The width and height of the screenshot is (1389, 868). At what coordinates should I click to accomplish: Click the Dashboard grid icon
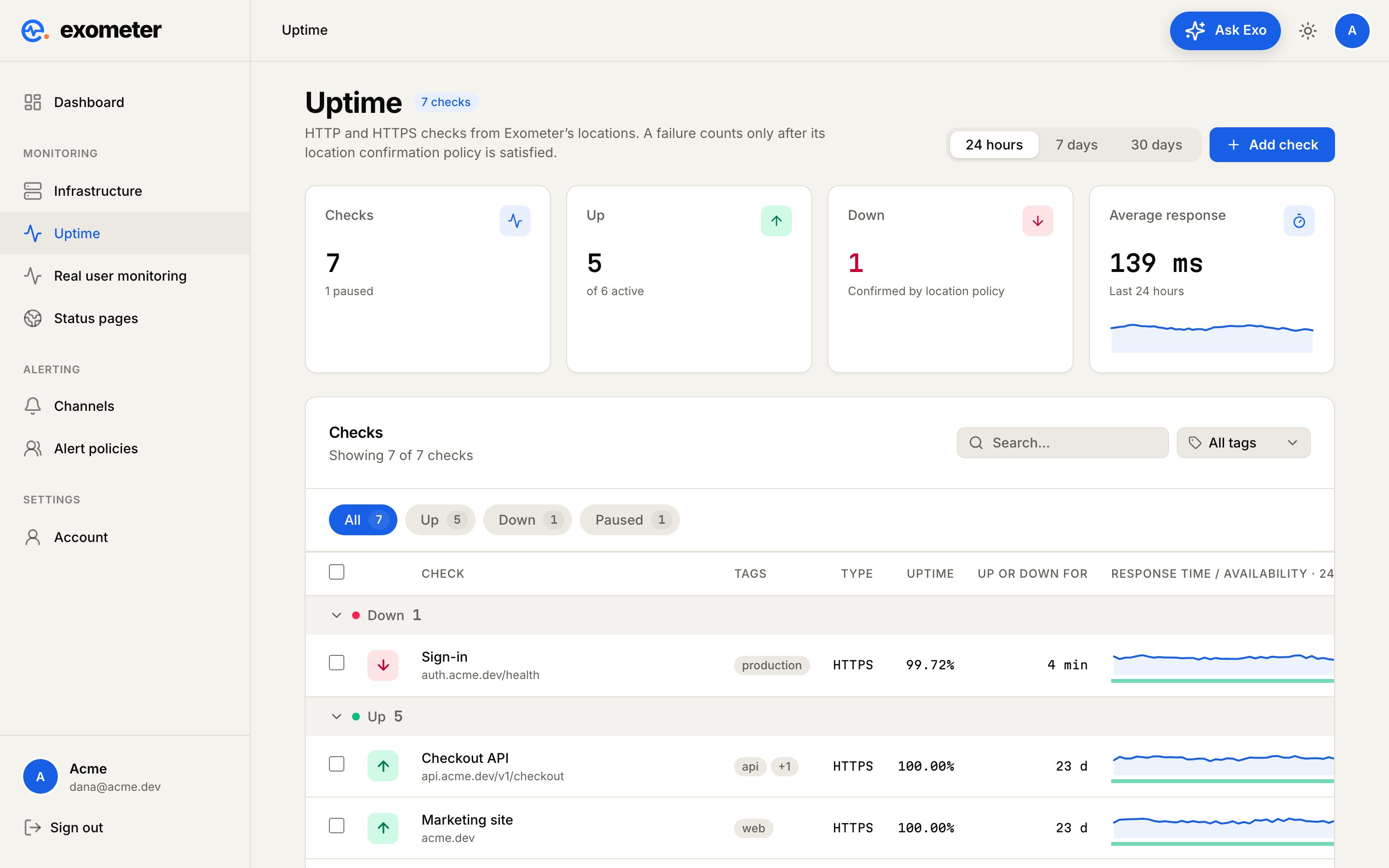pos(33,102)
